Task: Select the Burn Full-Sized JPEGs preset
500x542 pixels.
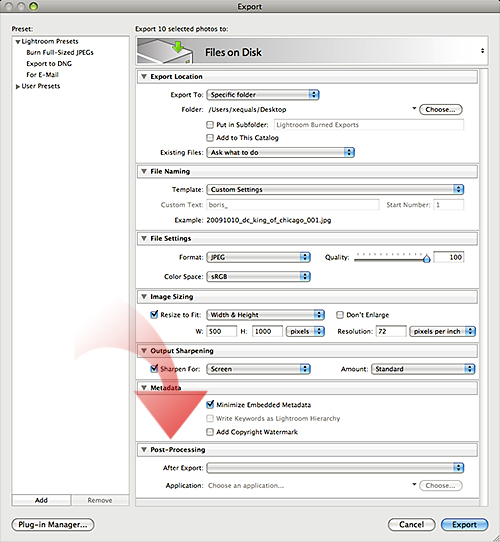Action: [x=60, y=52]
